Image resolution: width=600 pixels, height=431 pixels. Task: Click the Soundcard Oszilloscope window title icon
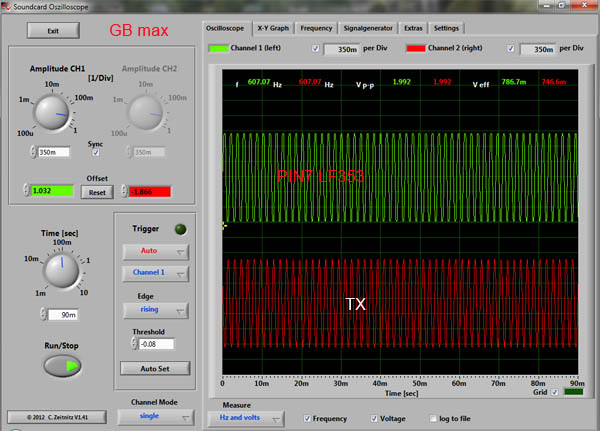pyautogui.click(x=7, y=7)
